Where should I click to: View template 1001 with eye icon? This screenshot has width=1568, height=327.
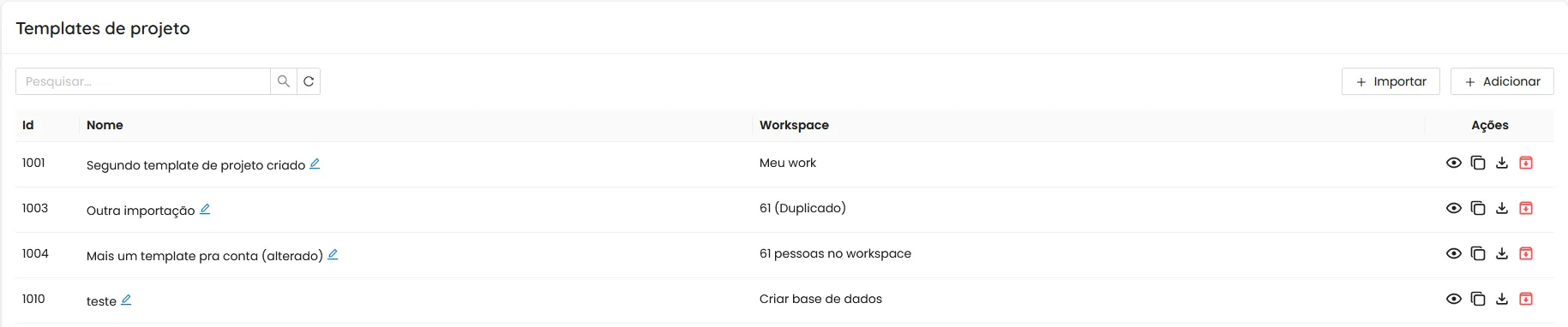coord(1454,163)
